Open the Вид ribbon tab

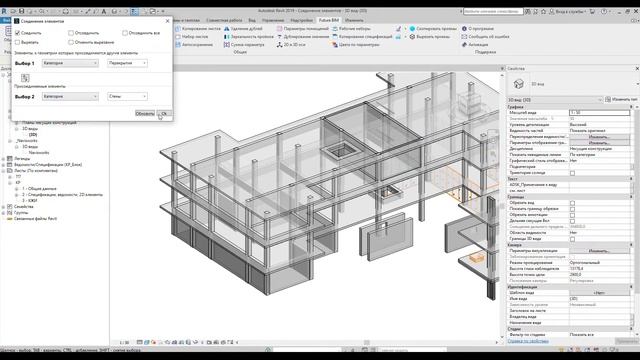coord(252,20)
